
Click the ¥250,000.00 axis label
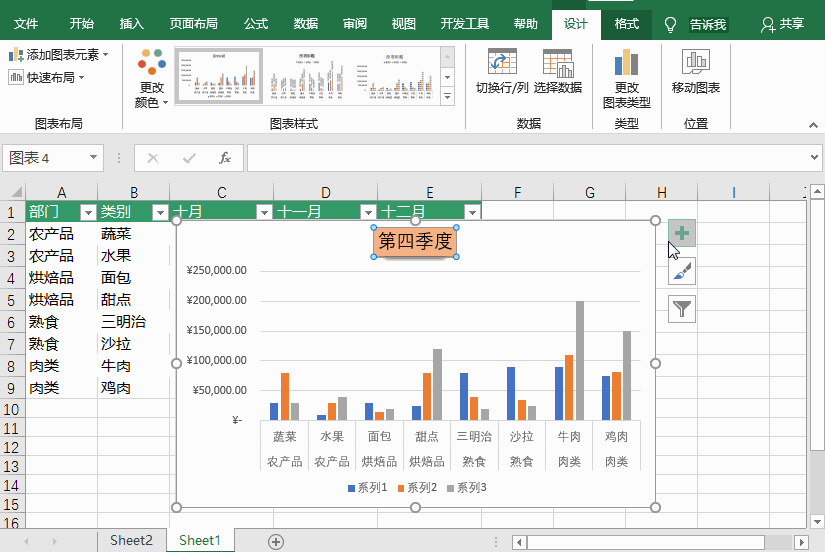216,270
